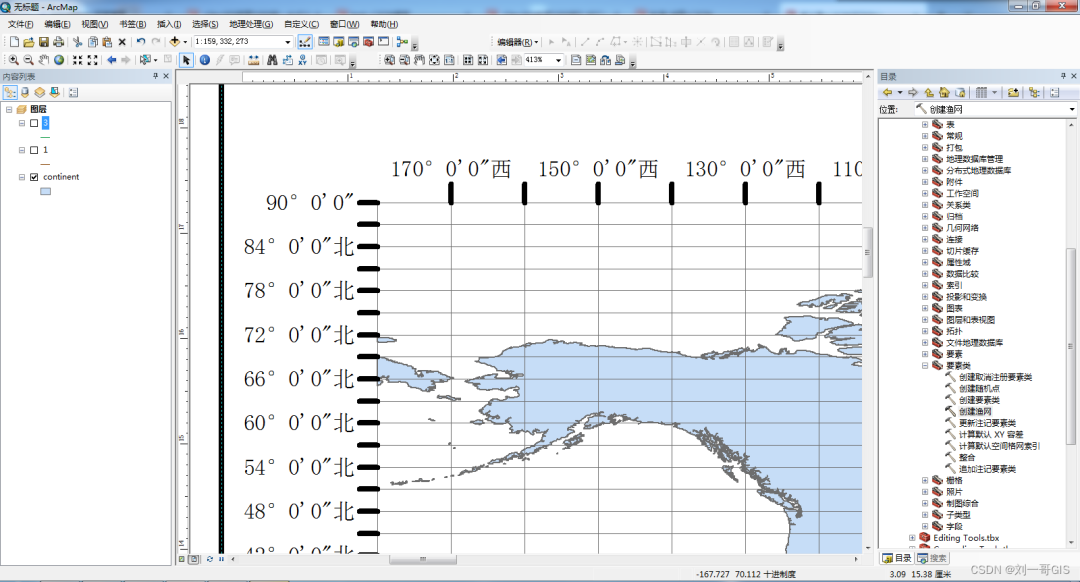
Task: Select the Zoom In magnifier tool
Action: pyautogui.click(x=13, y=60)
